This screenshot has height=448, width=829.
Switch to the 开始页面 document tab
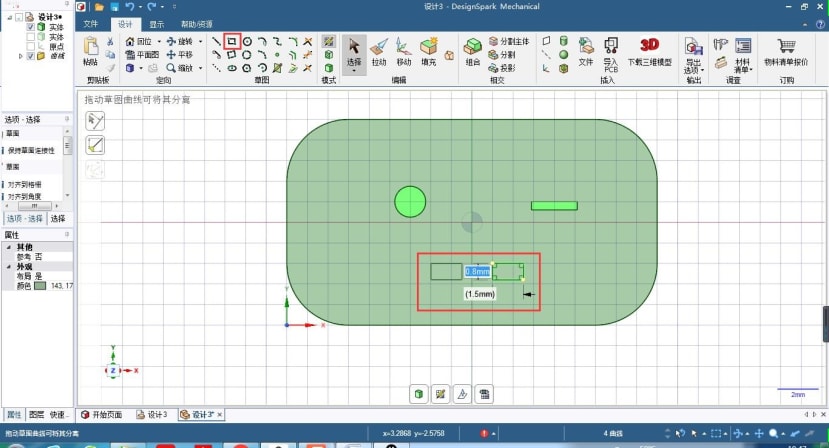pos(102,415)
